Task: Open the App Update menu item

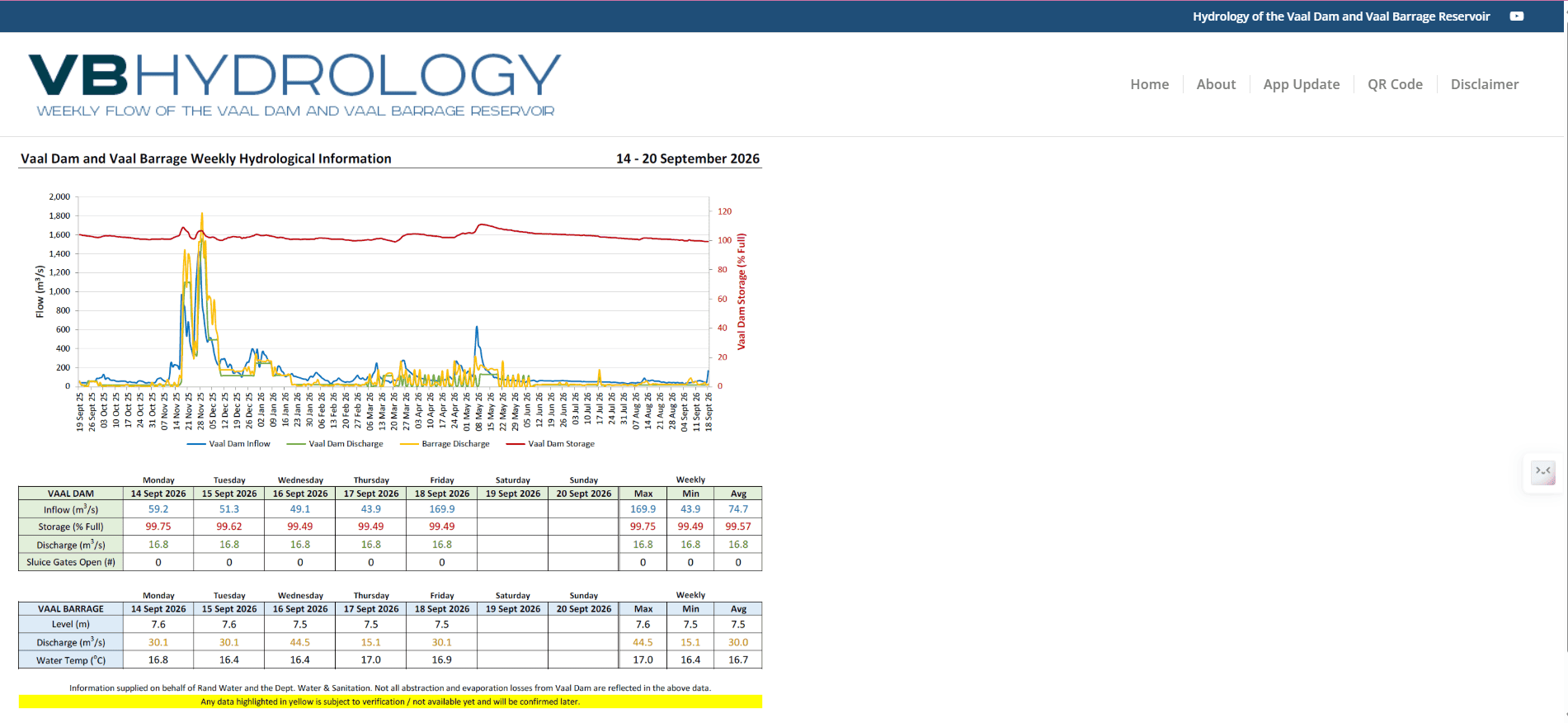Action: pos(1301,84)
